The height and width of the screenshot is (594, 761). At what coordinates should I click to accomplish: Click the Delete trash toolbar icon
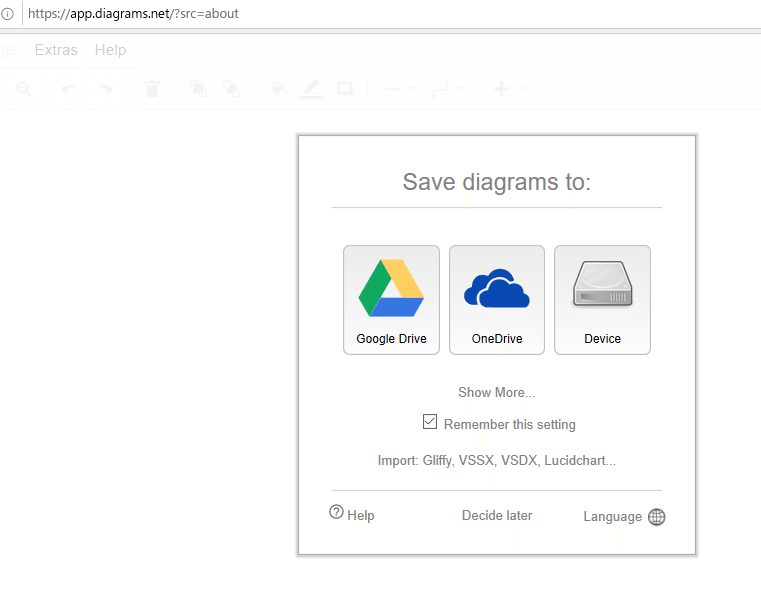pos(152,89)
